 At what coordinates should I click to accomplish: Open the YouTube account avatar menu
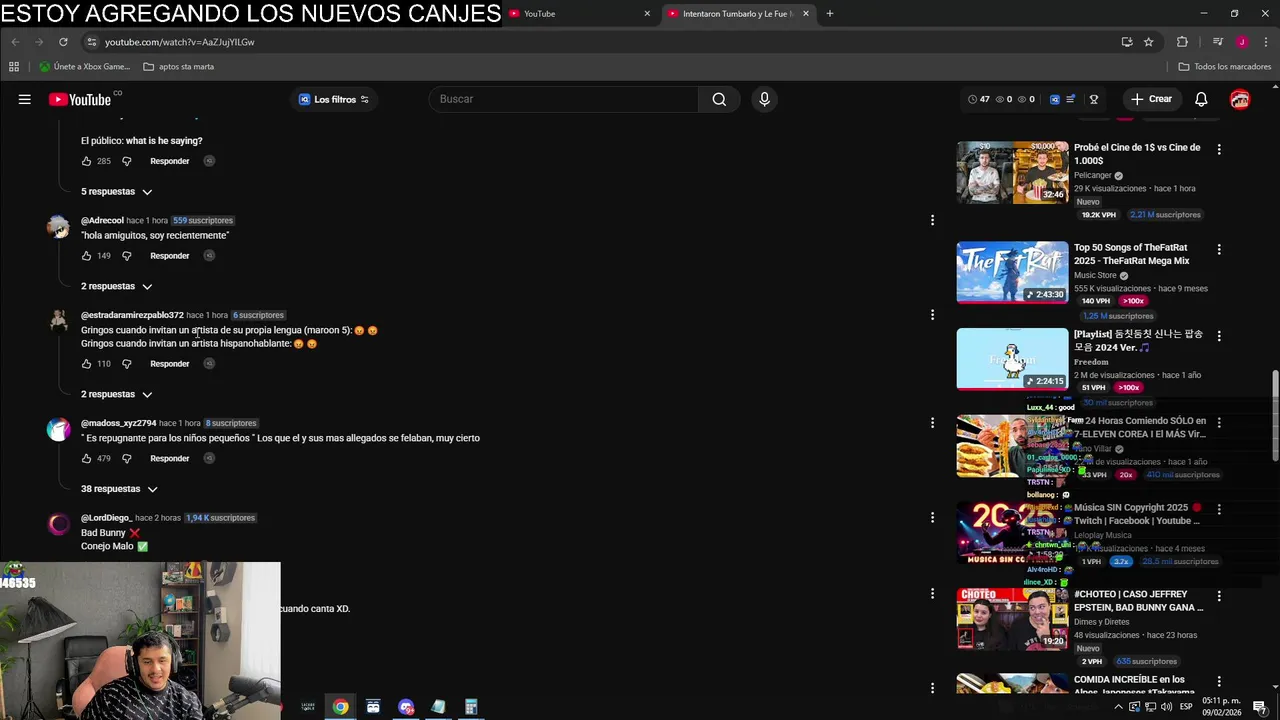tap(1240, 99)
